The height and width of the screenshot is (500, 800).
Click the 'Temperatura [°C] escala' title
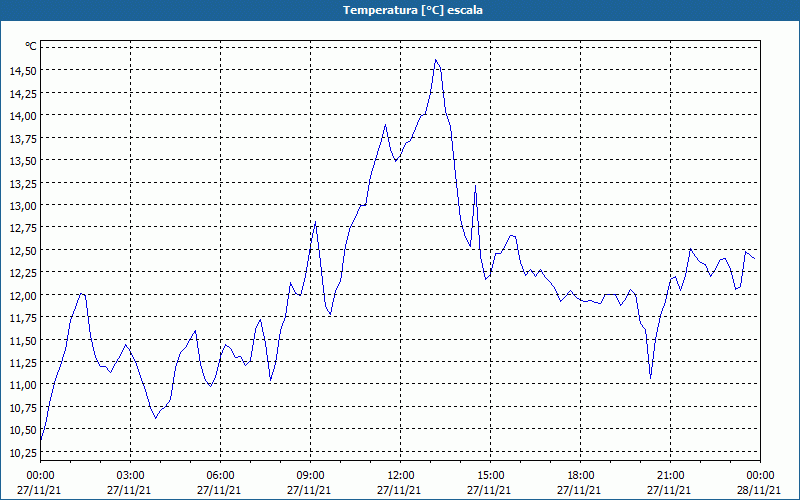[412, 10]
